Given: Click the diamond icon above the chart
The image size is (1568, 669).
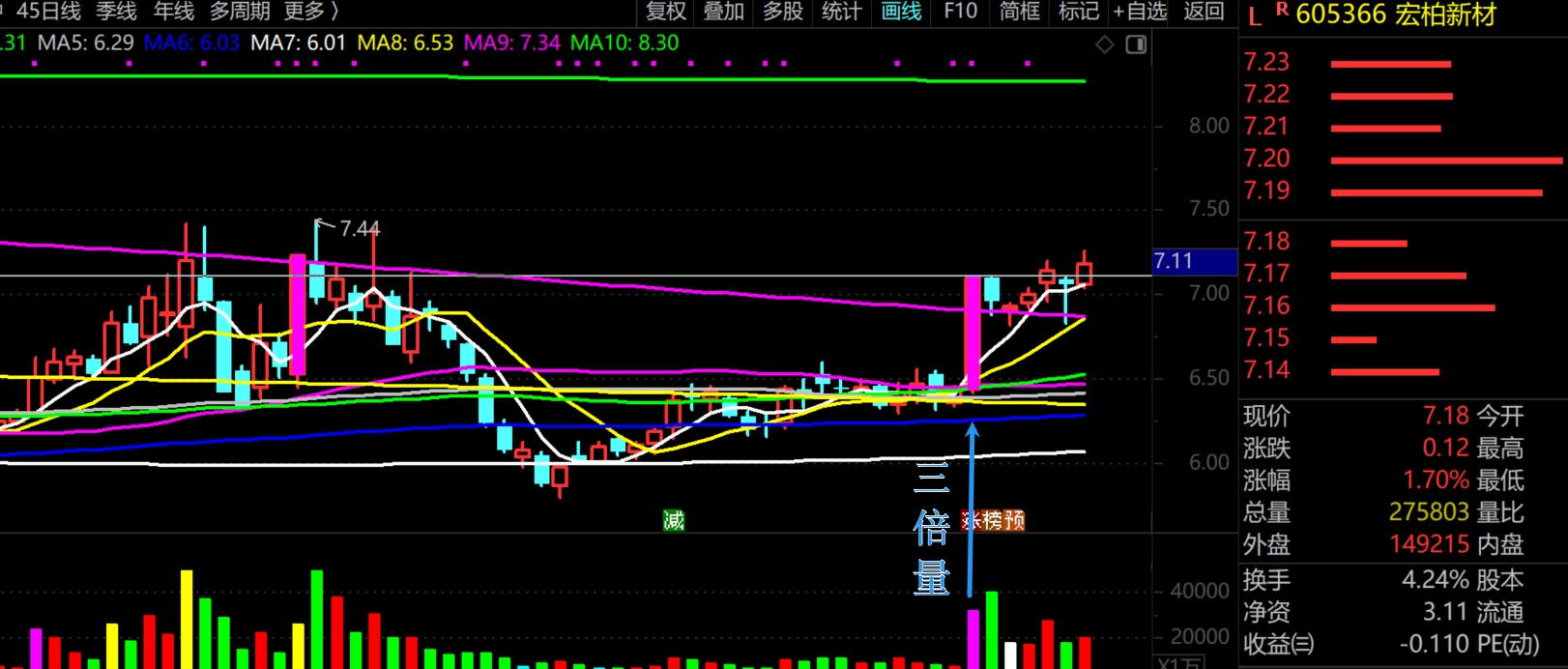Looking at the screenshot, I should pyautogui.click(x=1105, y=44).
